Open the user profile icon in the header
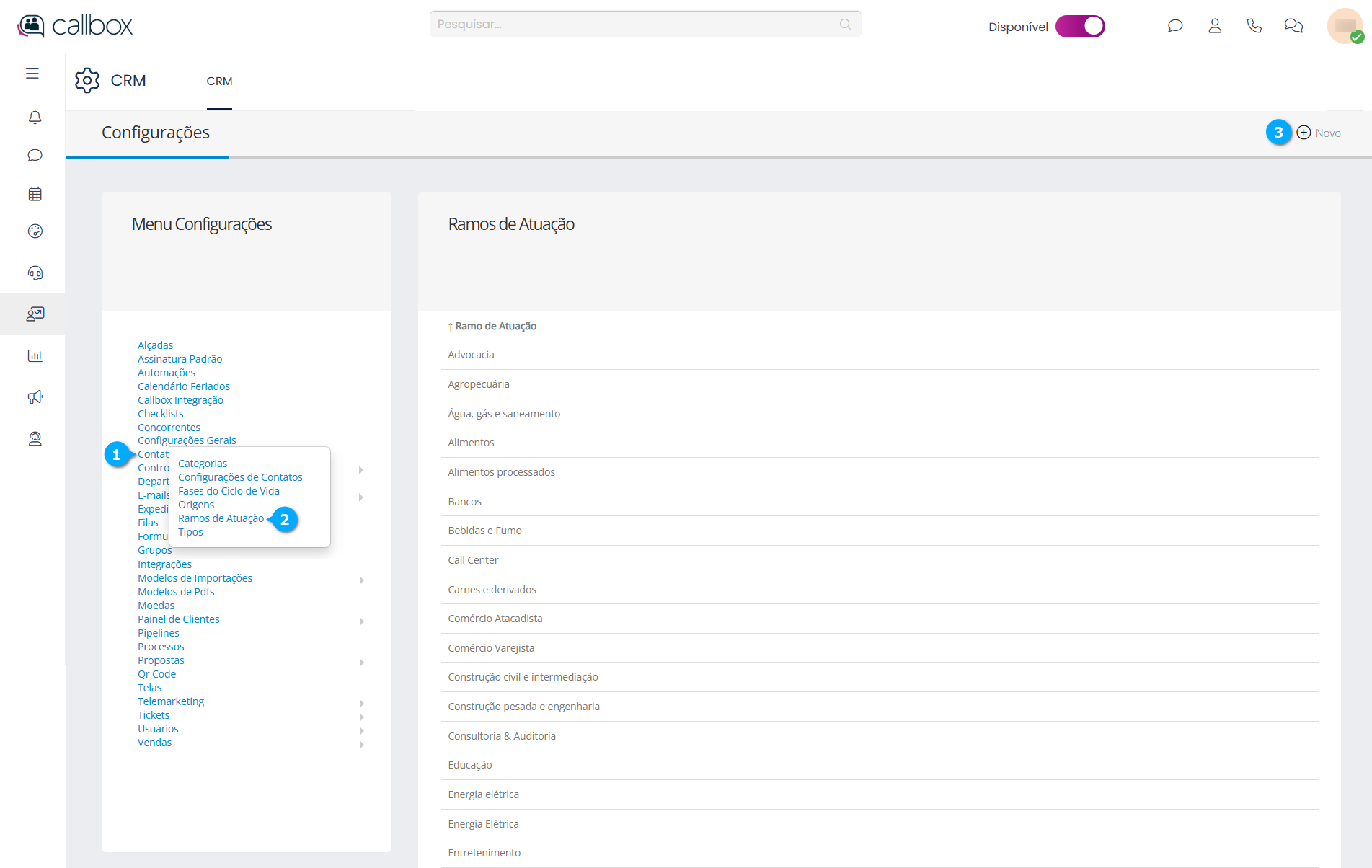 [x=1215, y=26]
